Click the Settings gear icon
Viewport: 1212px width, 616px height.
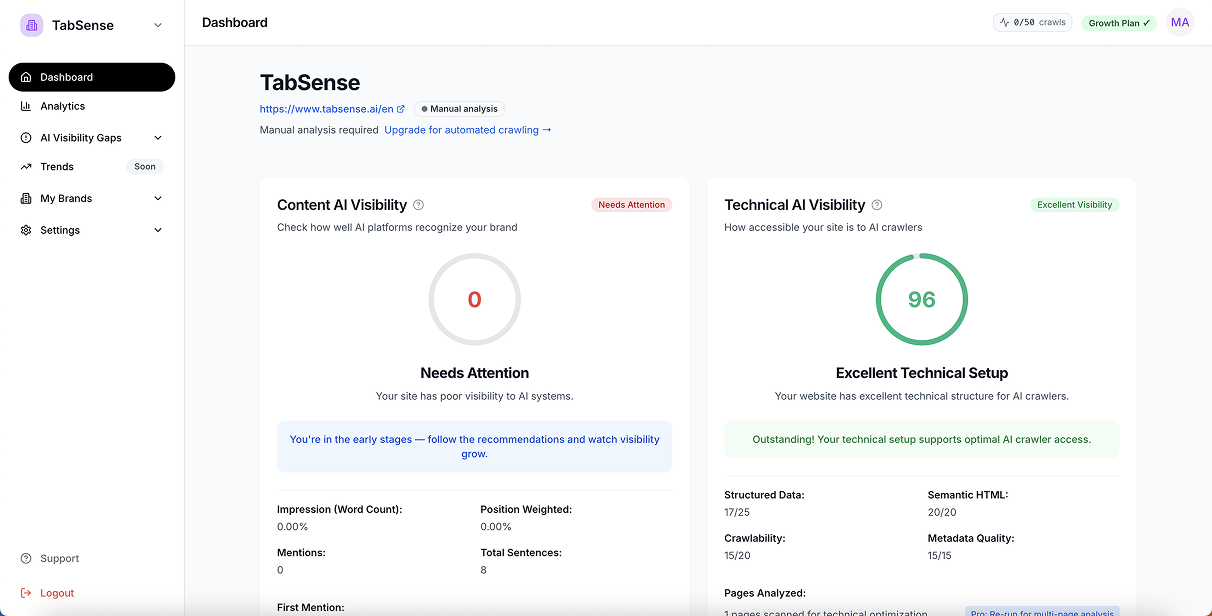click(26, 230)
